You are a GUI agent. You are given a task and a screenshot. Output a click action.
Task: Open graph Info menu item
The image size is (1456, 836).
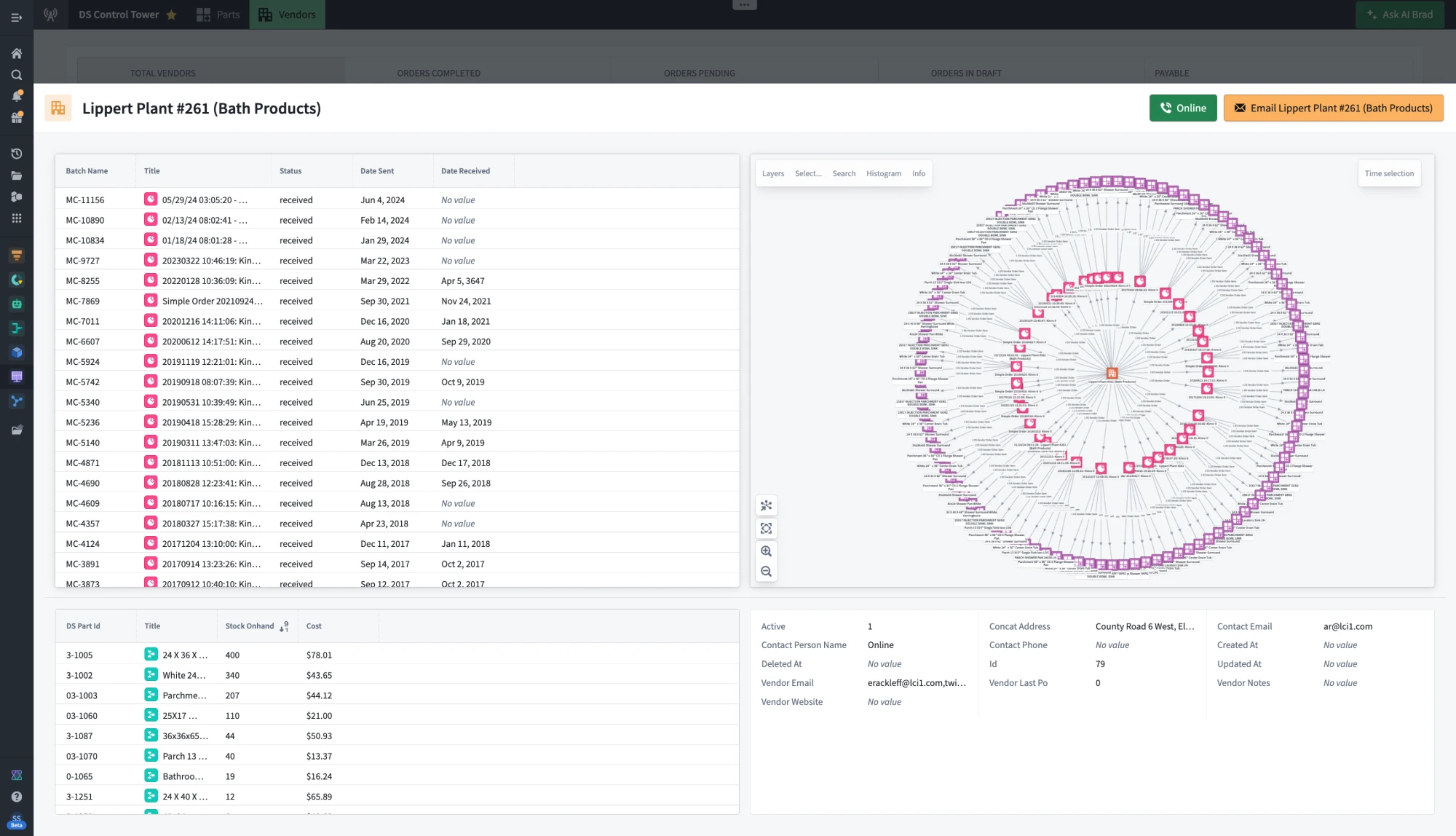tap(919, 174)
